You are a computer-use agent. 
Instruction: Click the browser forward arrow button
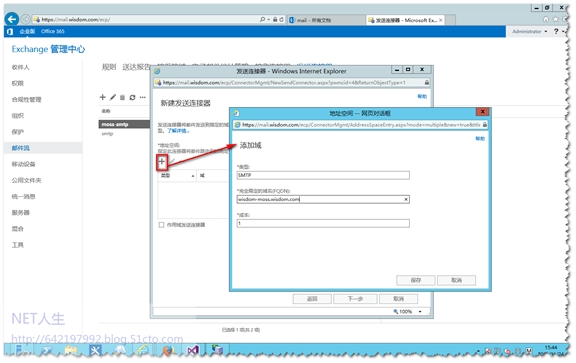point(26,19)
